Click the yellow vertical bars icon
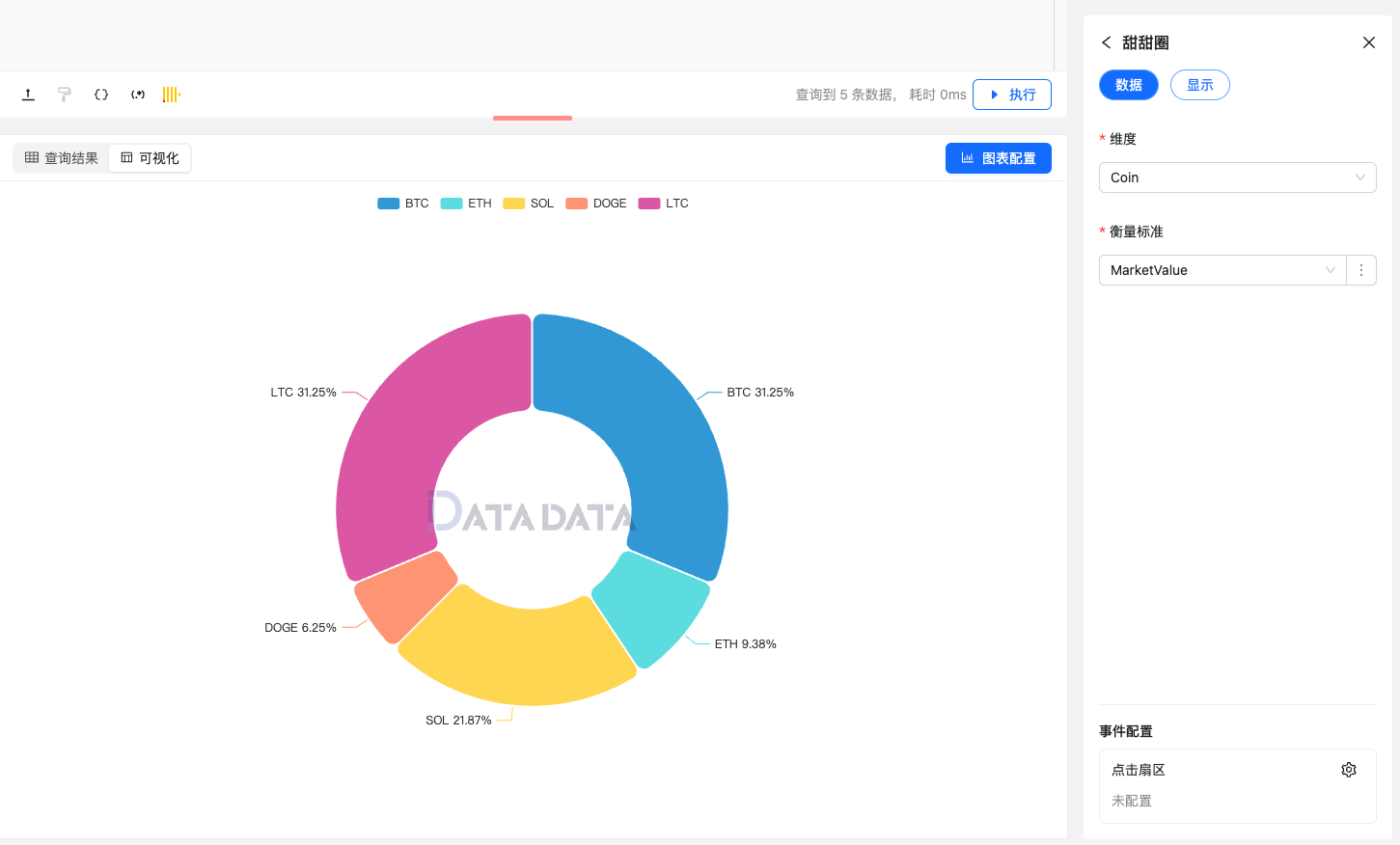The height and width of the screenshot is (845, 1400). (x=172, y=95)
